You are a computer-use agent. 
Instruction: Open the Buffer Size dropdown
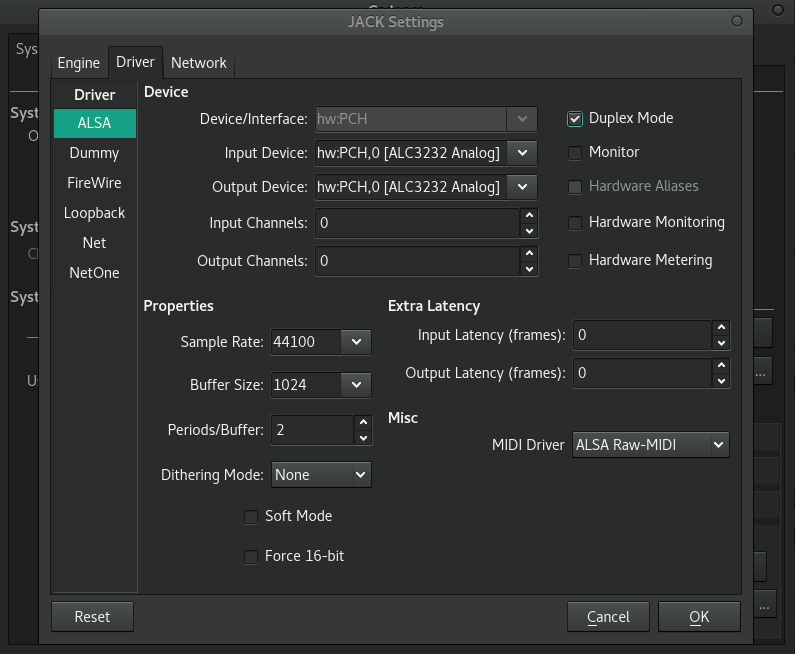(356, 384)
